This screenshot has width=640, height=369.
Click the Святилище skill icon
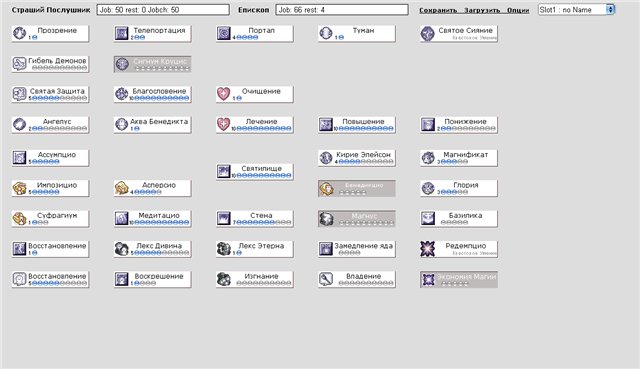point(223,171)
